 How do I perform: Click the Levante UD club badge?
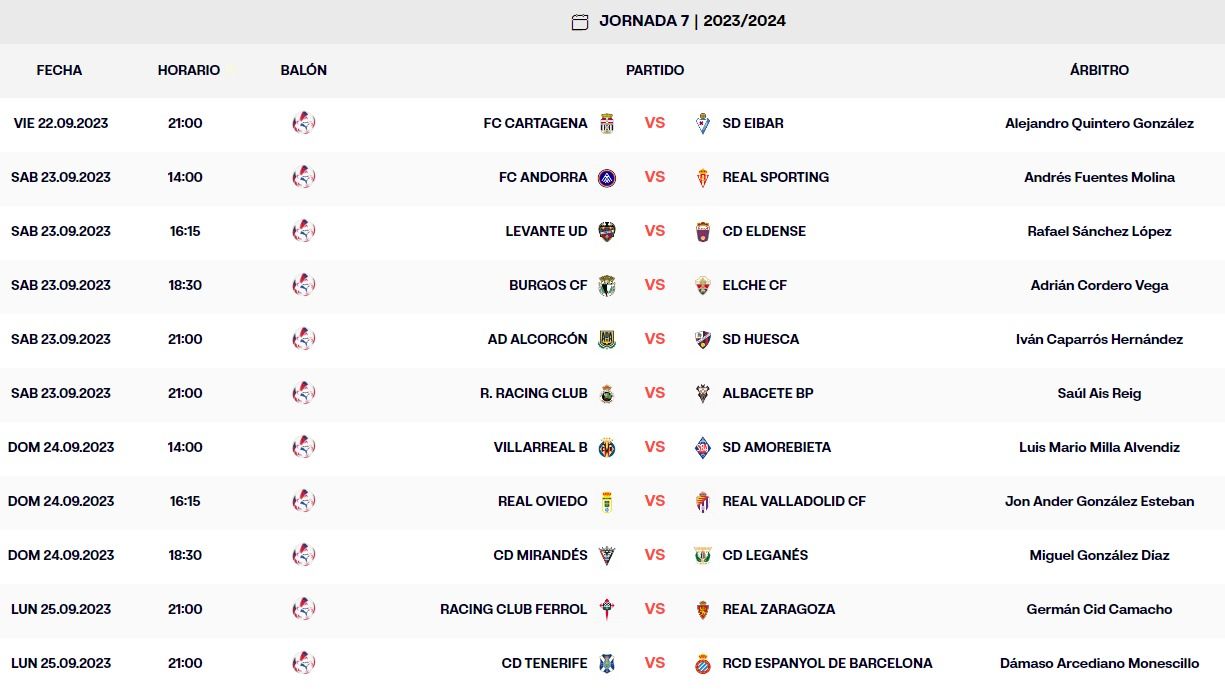click(607, 232)
